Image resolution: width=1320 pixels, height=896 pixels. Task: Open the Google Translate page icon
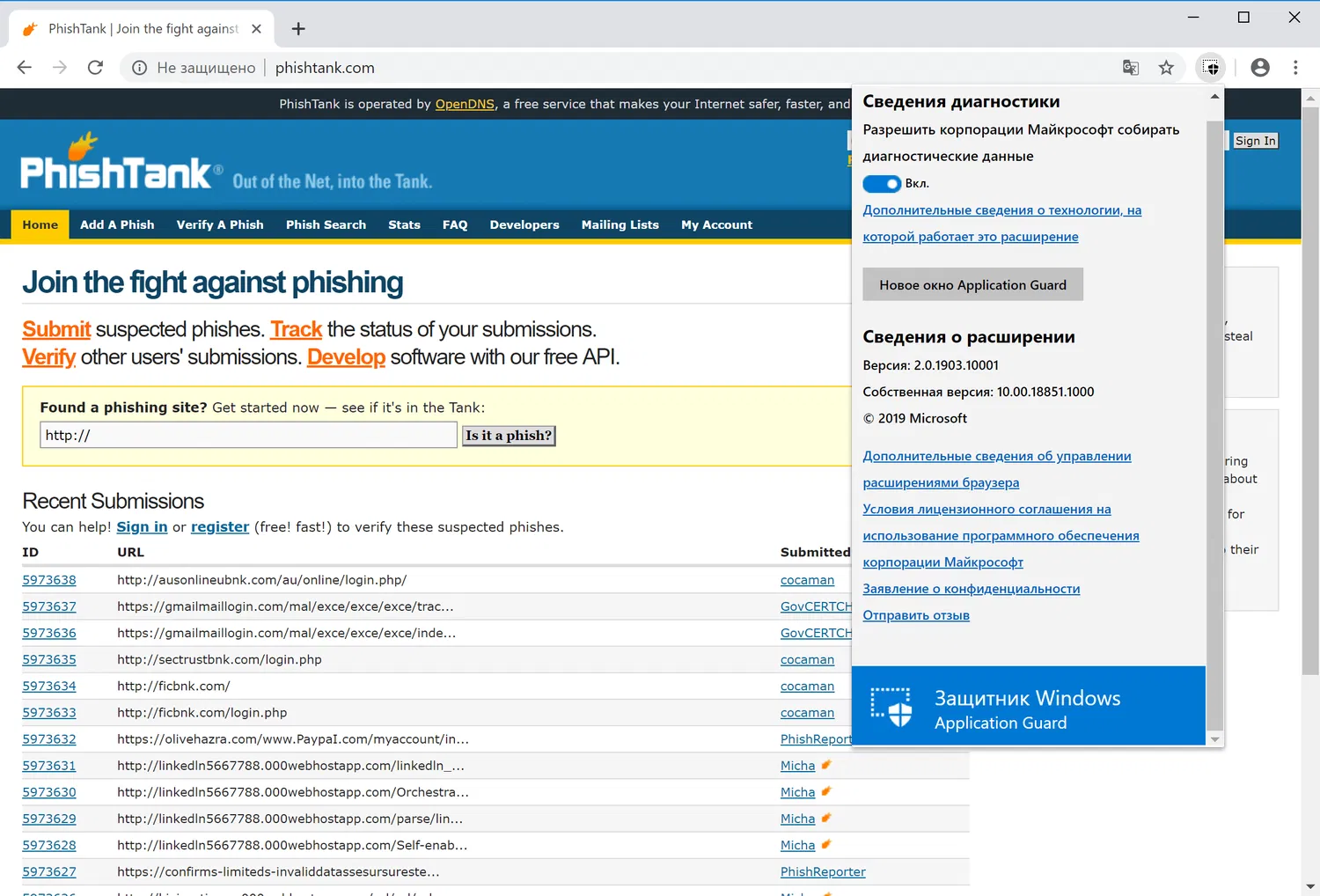tap(1131, 68)
